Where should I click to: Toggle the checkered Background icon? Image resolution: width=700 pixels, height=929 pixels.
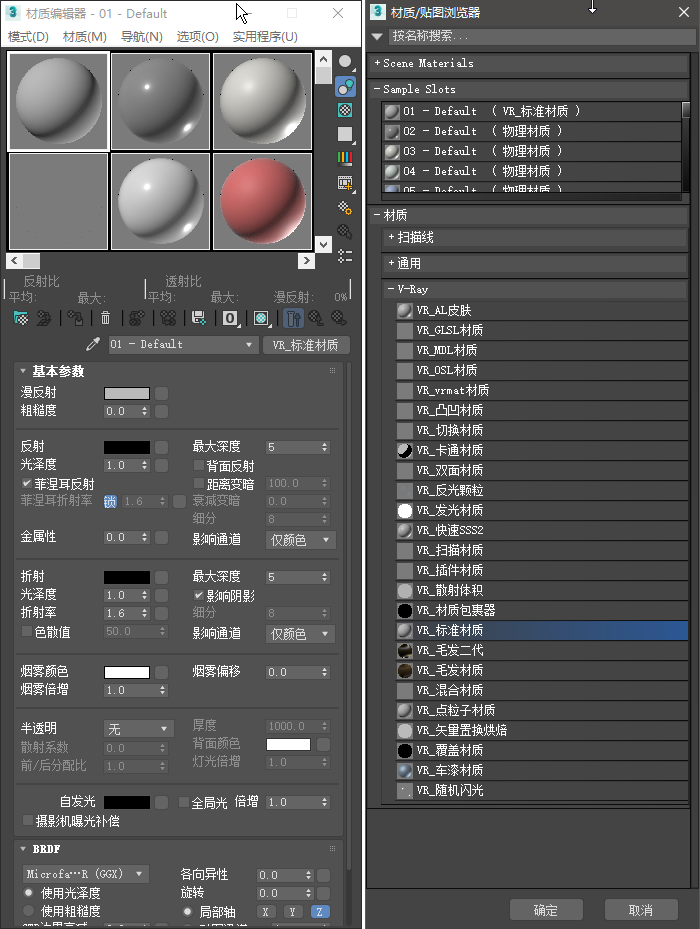pos(345,110)
